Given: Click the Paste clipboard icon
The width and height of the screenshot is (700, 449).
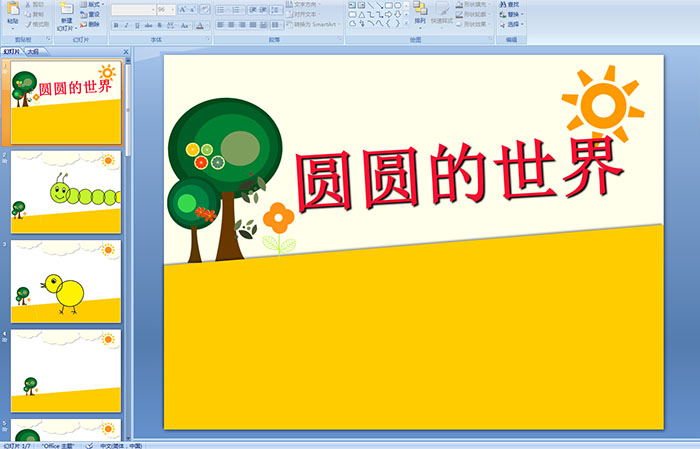Looking at the screenshot, I should pos(13,8).
